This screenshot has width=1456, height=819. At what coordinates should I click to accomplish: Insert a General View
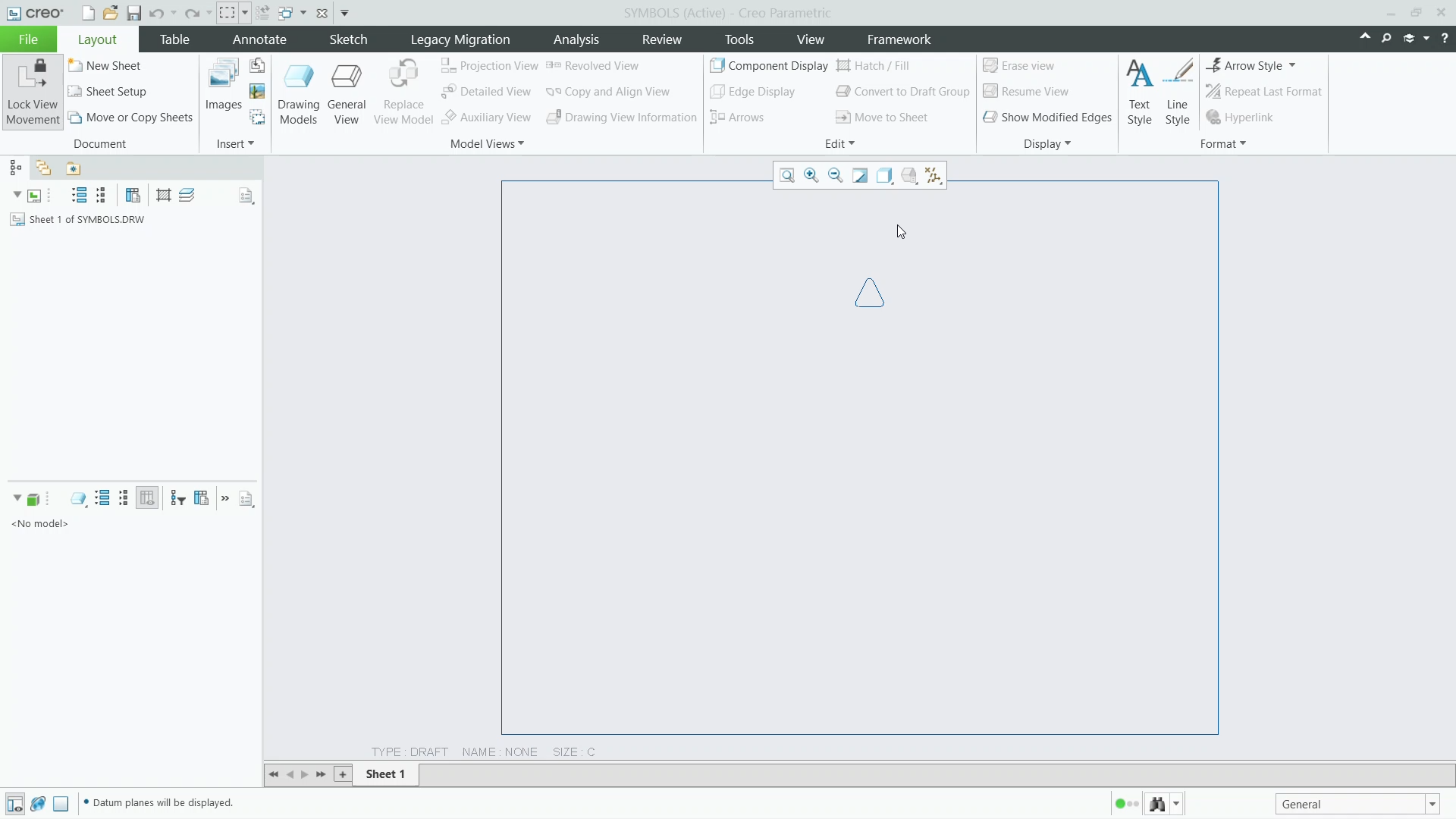347,92
